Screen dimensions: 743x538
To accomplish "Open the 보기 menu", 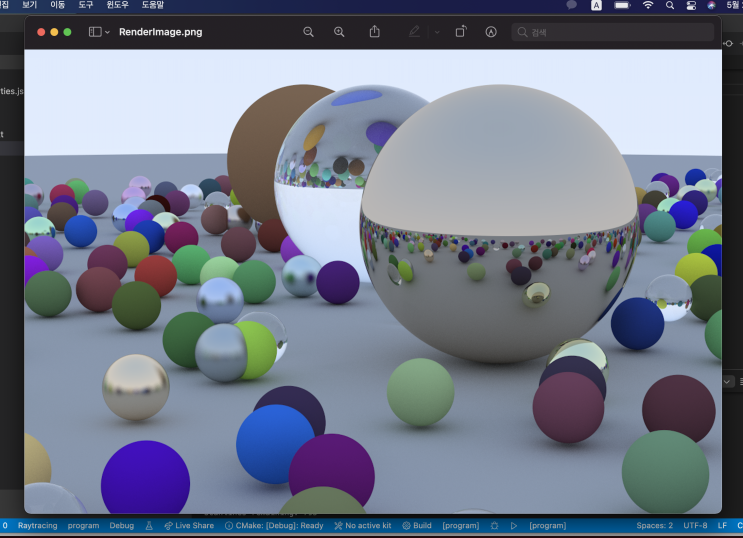I will click(29, 5).
